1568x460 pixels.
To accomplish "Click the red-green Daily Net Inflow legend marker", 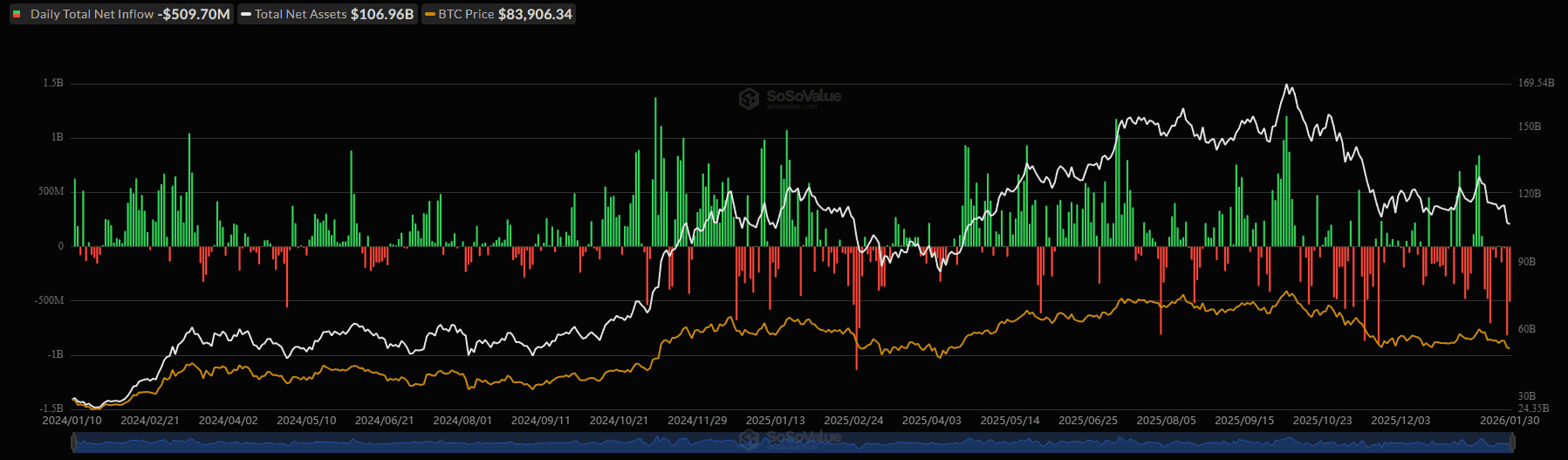I will pos(17,14).
